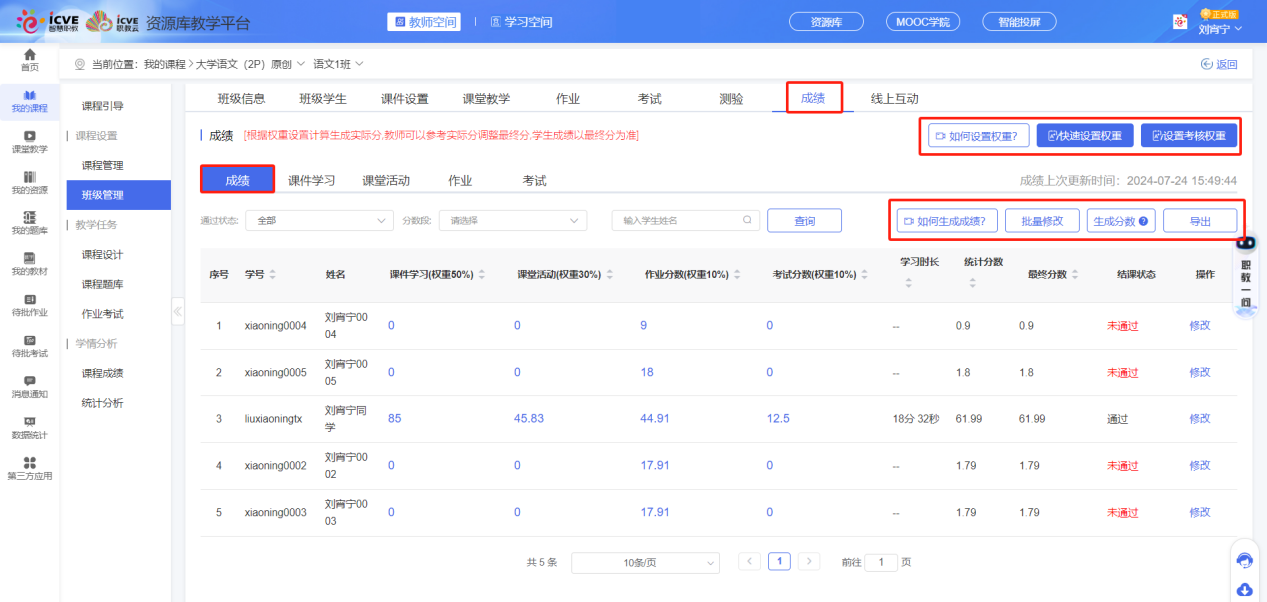
Task: Open 第三方应用 apps icon
Action: [30, 463]
